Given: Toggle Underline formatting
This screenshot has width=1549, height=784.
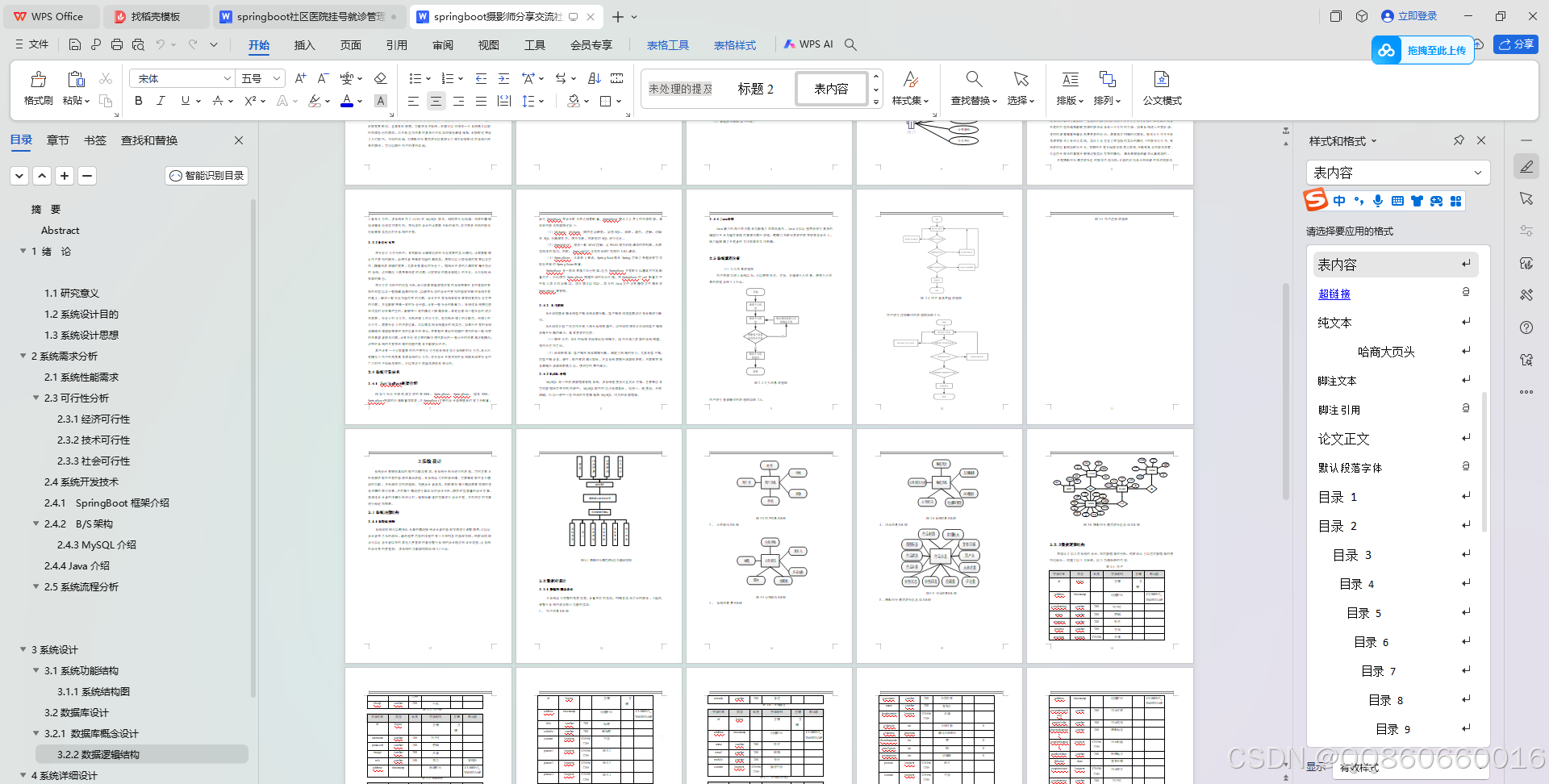Looking at the screenshot, I should [186, 101].
